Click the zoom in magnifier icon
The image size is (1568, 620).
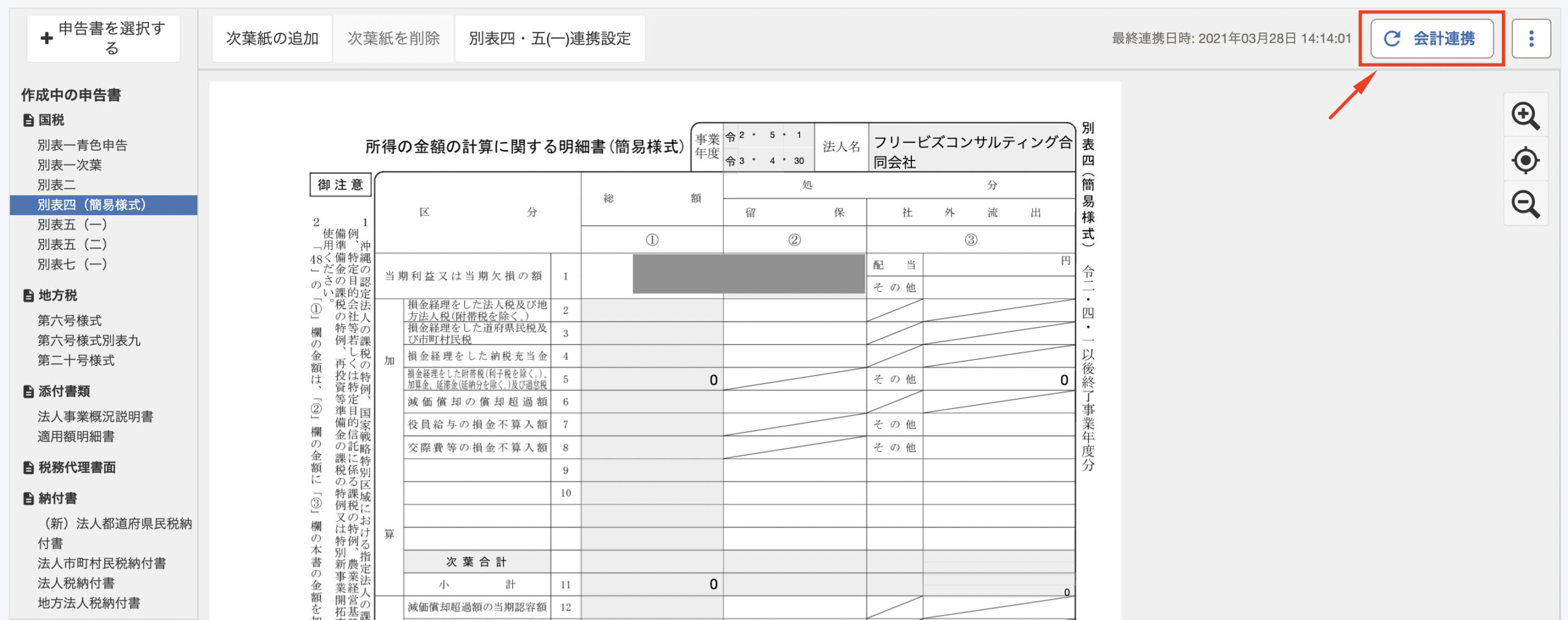(1525, 116)
